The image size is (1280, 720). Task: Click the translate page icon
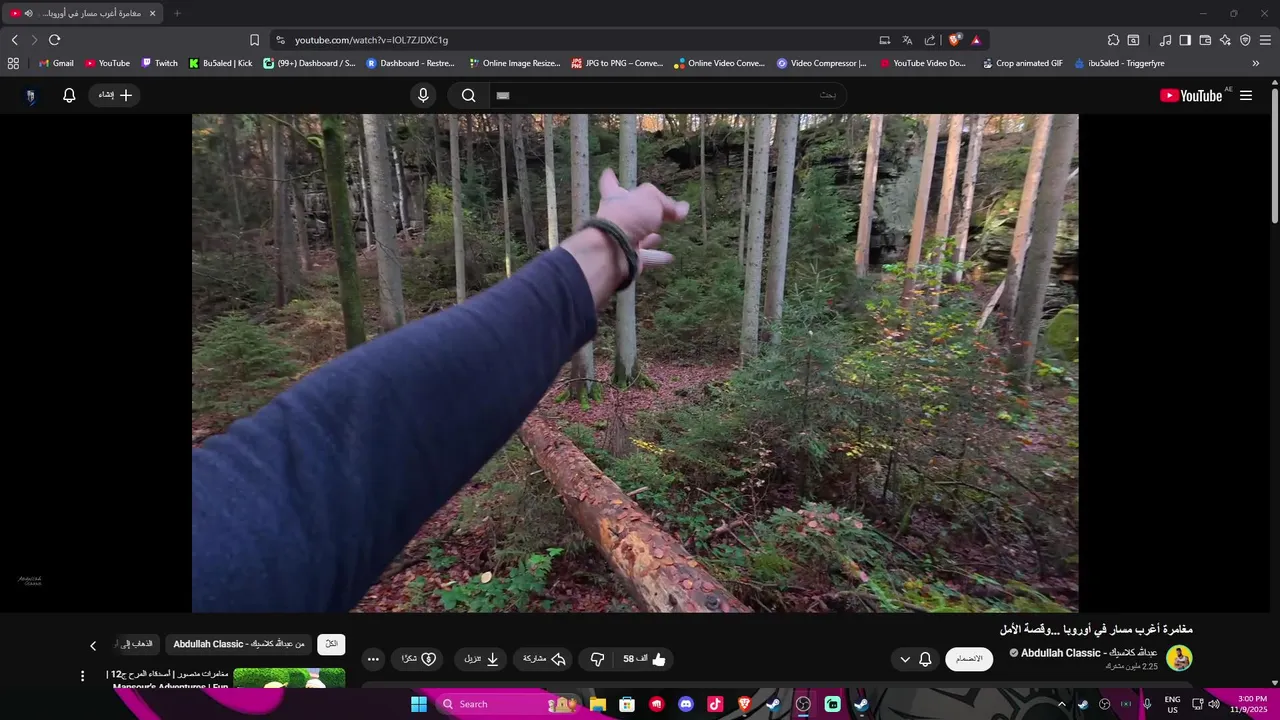907,40
